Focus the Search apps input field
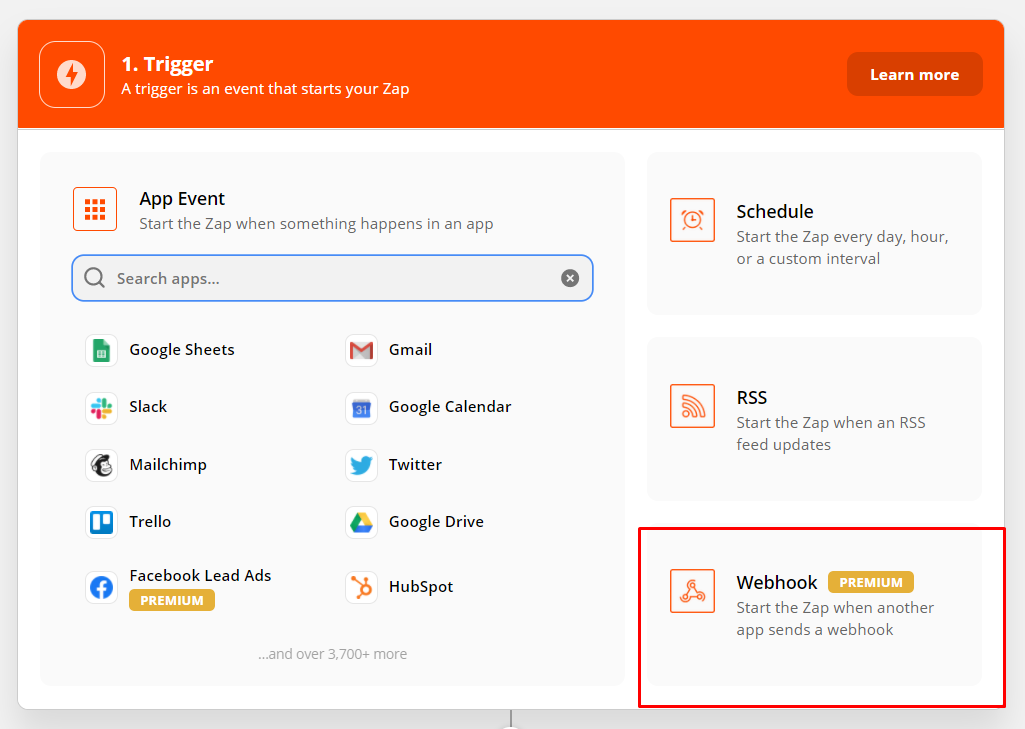Image resolution: width=1025 pixels, height=729 pixels. 332,278
